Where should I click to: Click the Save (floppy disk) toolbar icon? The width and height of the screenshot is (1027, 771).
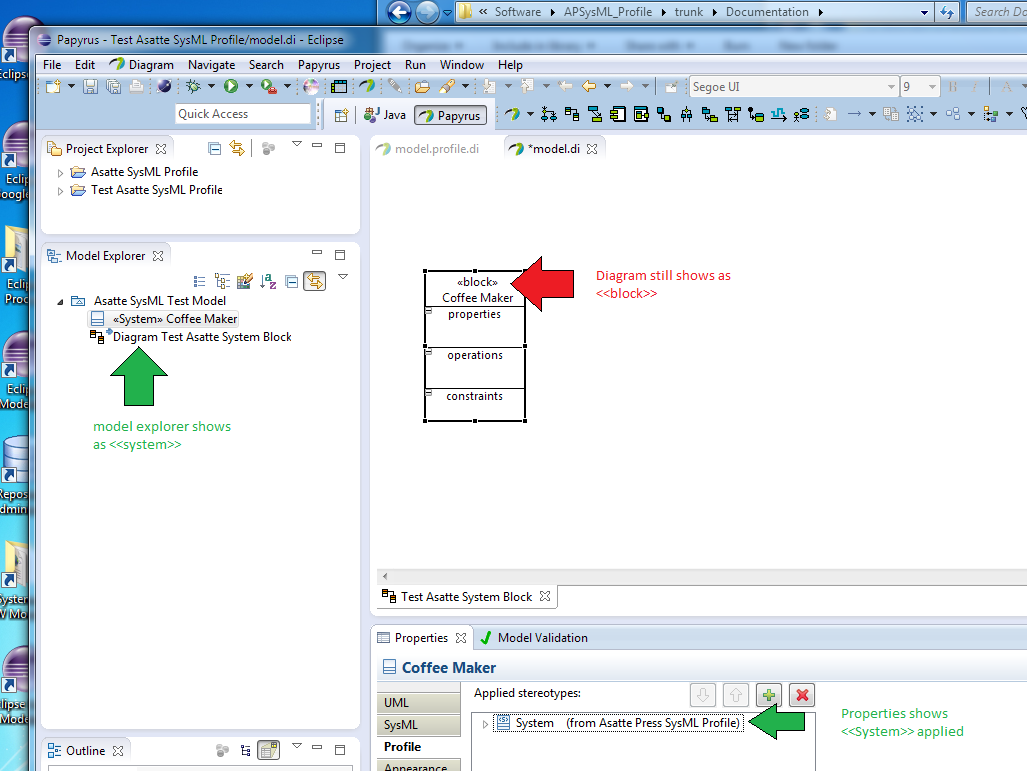pos(90,86)
